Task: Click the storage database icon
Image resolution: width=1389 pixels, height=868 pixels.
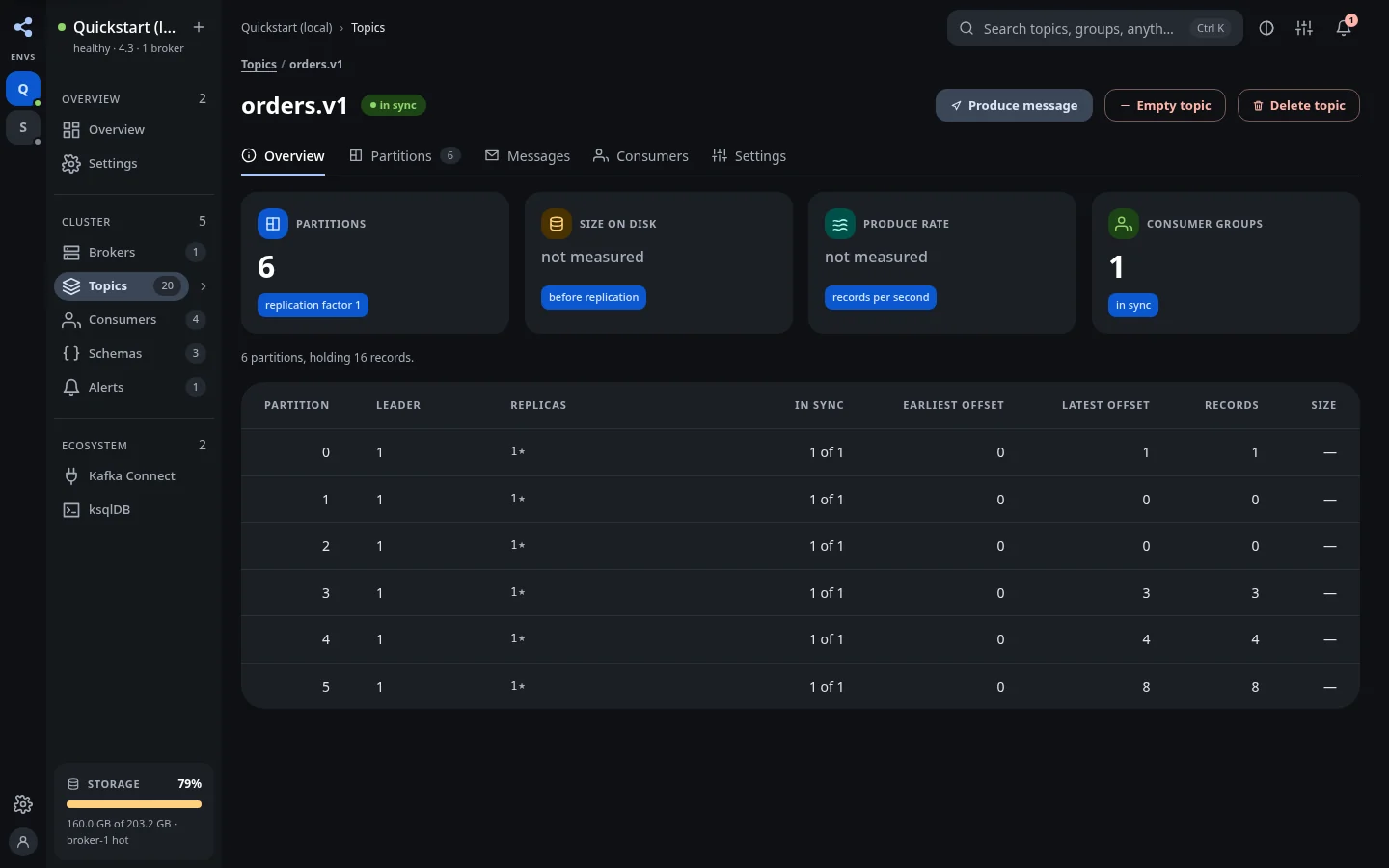Action: tap(73, 784)
